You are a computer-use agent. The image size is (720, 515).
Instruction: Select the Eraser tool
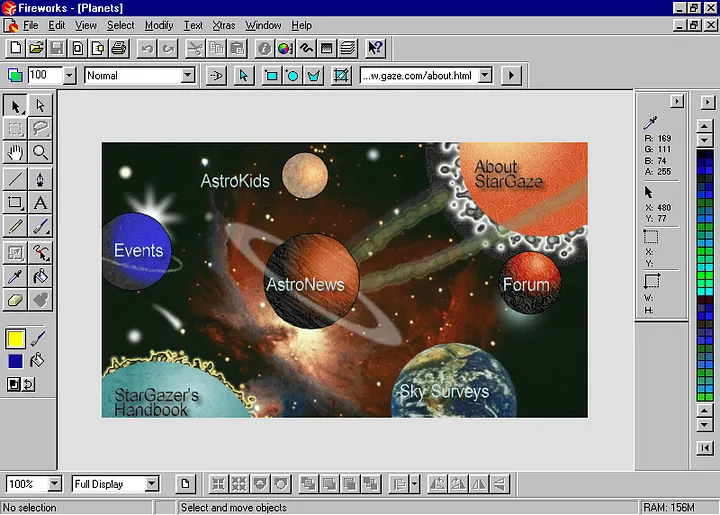point(15,300)
